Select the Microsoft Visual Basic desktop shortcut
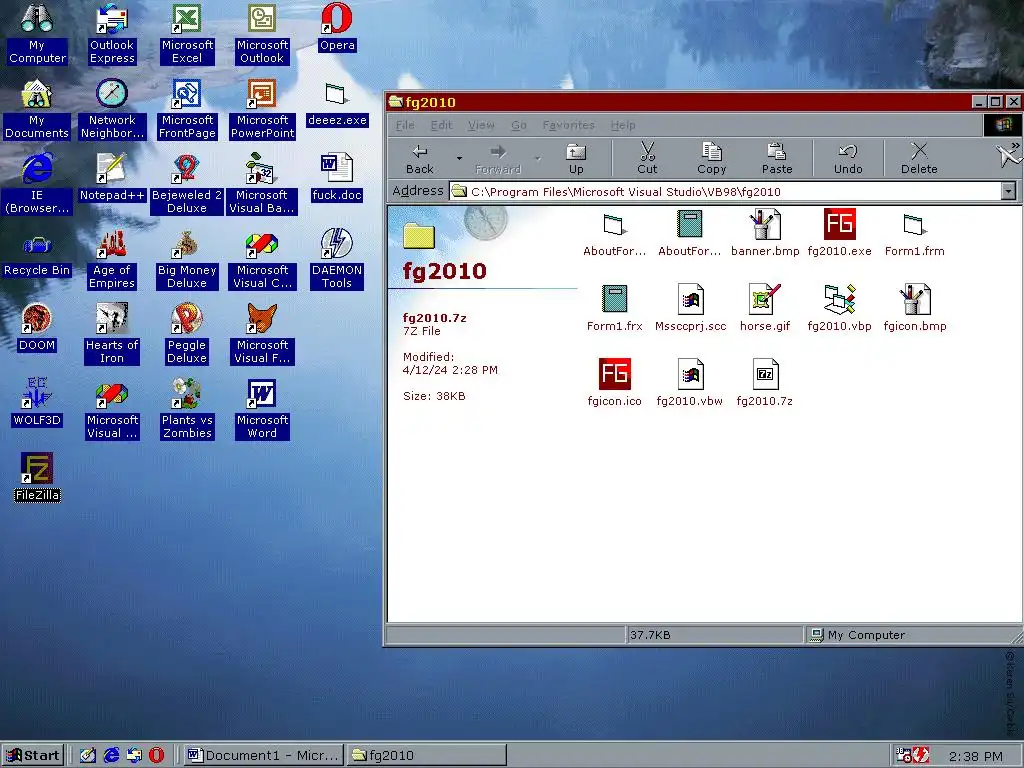The width and height of the screenshot is (1024, 768). tap(262, 184)
